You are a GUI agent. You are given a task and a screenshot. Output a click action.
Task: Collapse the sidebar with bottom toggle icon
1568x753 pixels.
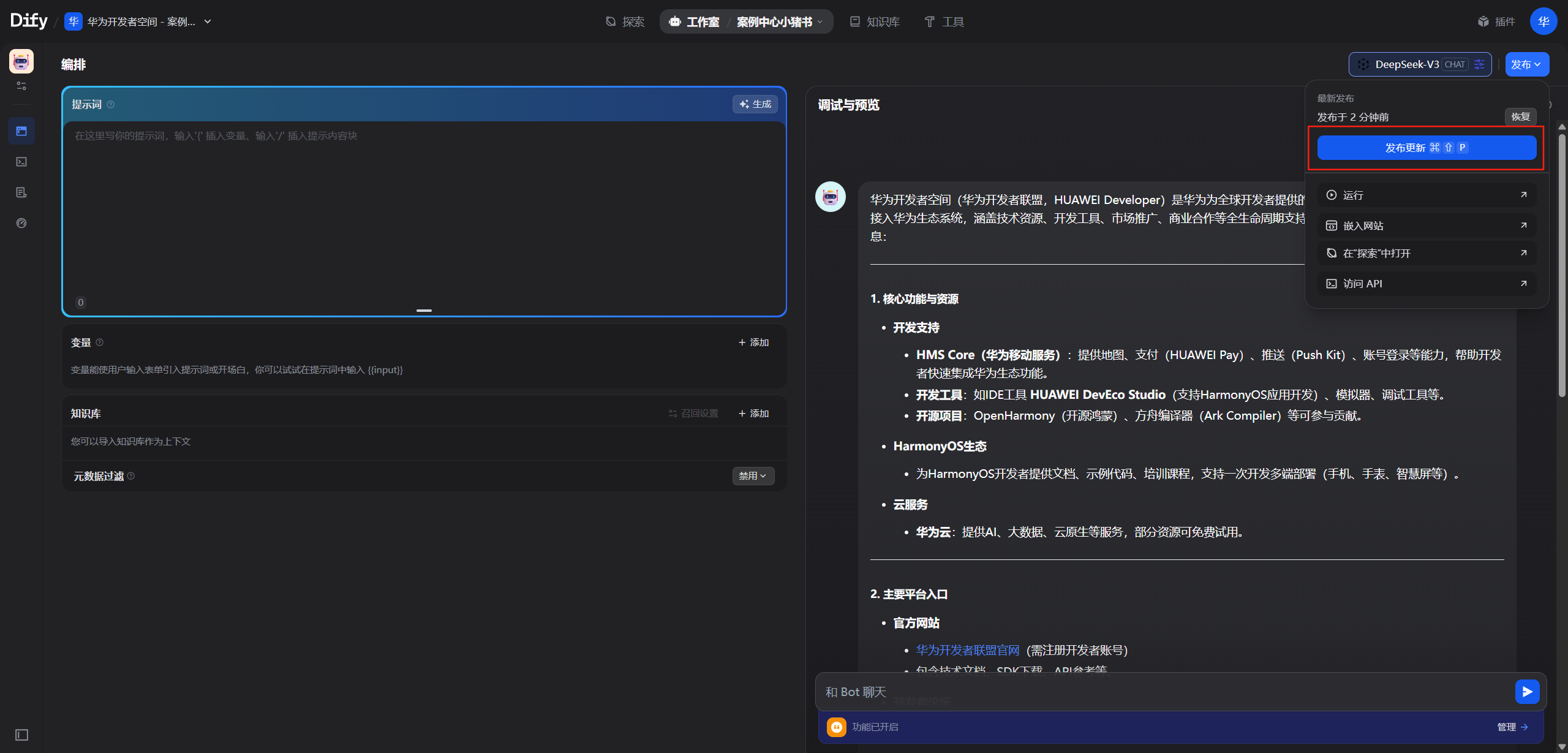pos(21,735)
